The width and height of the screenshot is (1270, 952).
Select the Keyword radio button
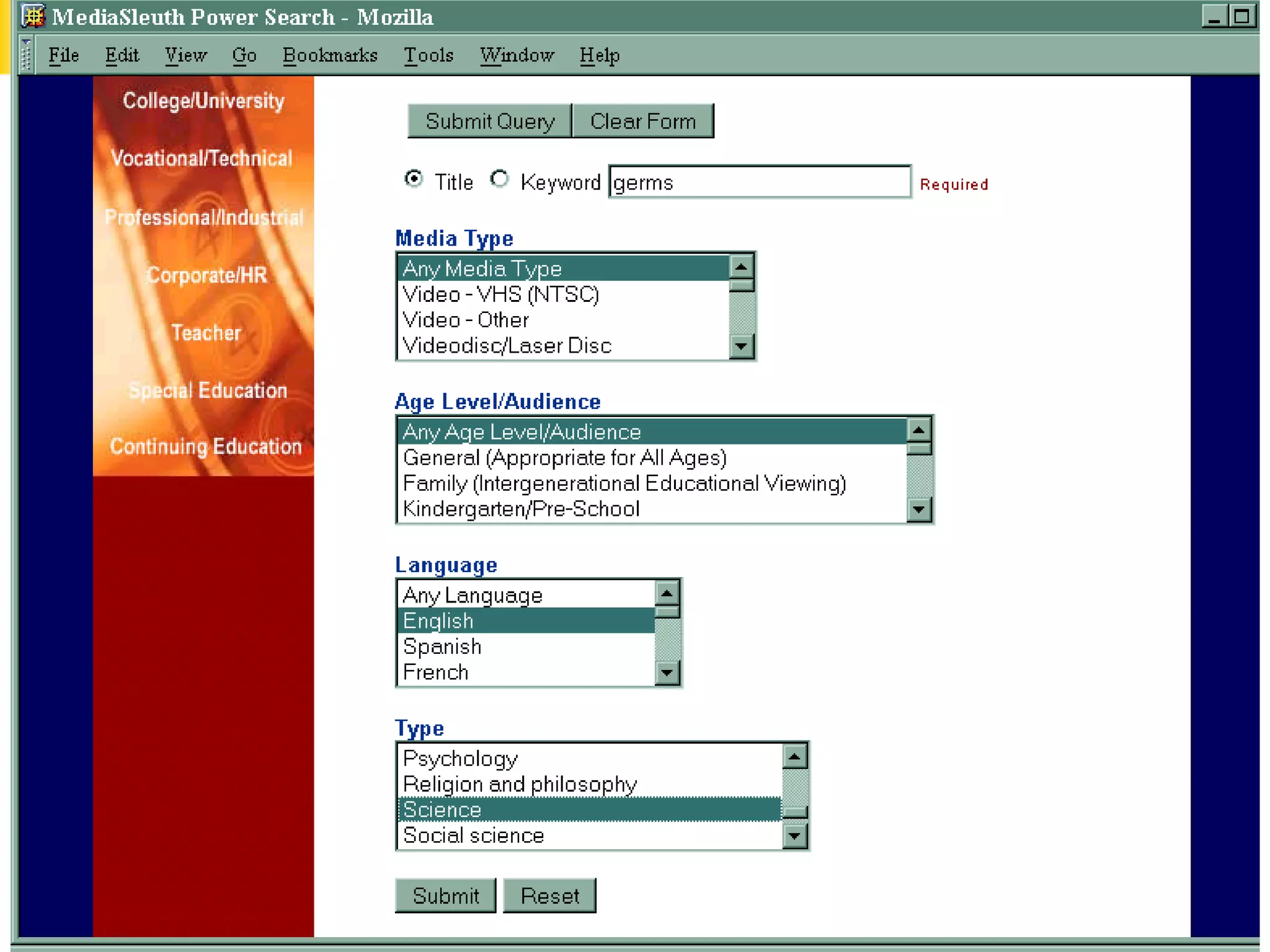[x=499, y=180]
